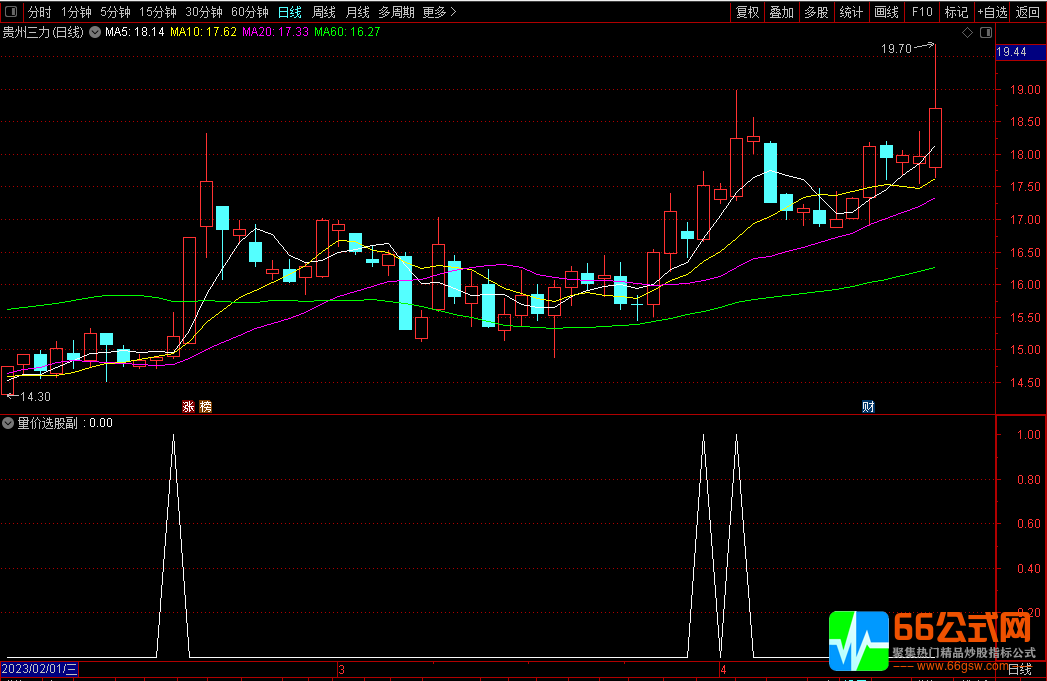The height and width of the screenshot is (681, 1047).
Task: Expand the 贵州三力 main chart indicator dropdown
Action: (95, 33)
